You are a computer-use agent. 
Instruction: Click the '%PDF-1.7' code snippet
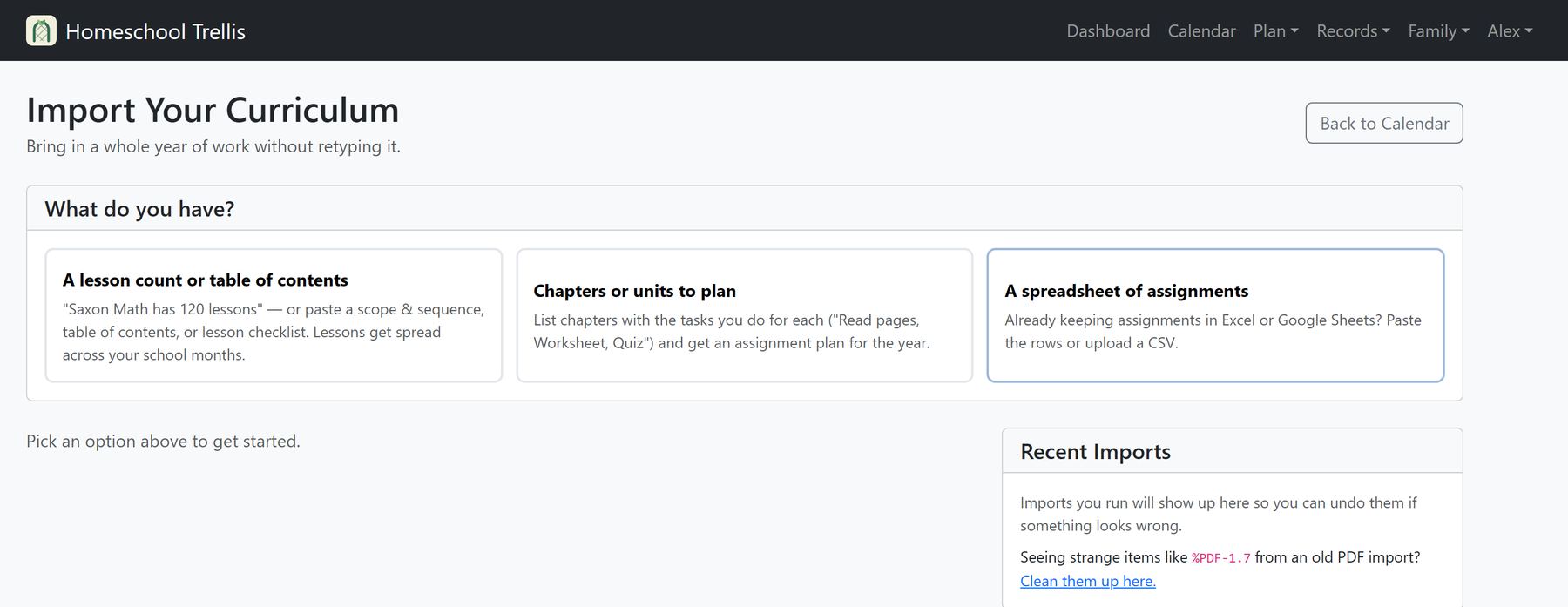click(x=1220, y=558)
